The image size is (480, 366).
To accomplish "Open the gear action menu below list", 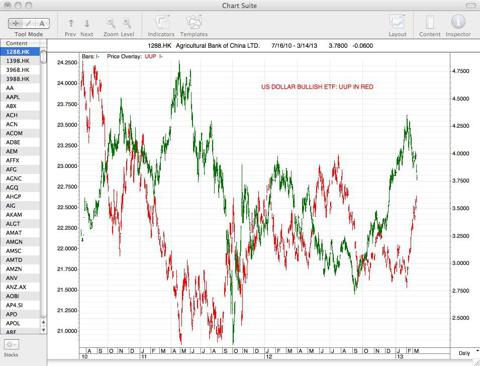I will tap(11, 344).
